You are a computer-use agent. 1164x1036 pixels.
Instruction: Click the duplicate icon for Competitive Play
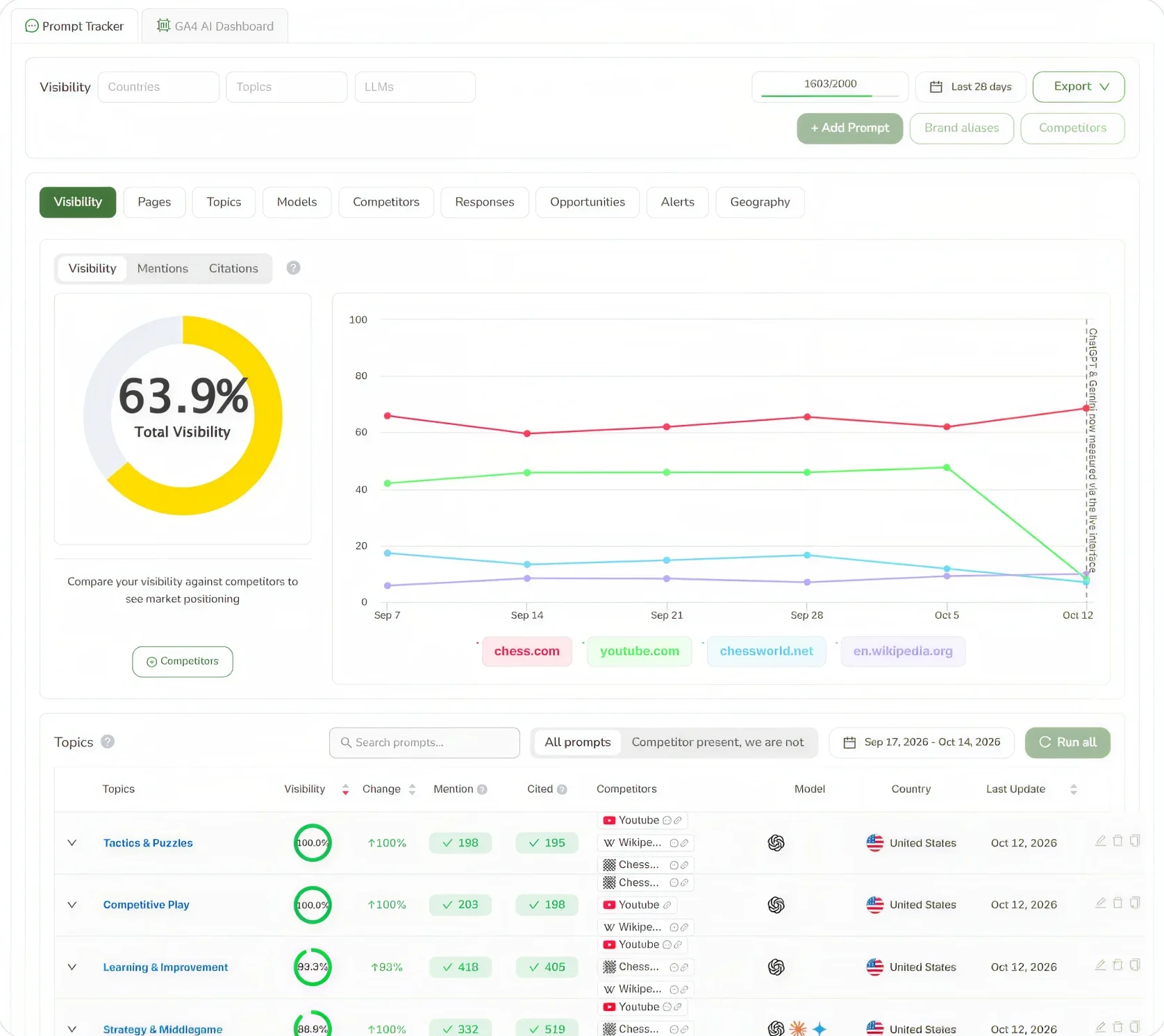click(1135, 903)
